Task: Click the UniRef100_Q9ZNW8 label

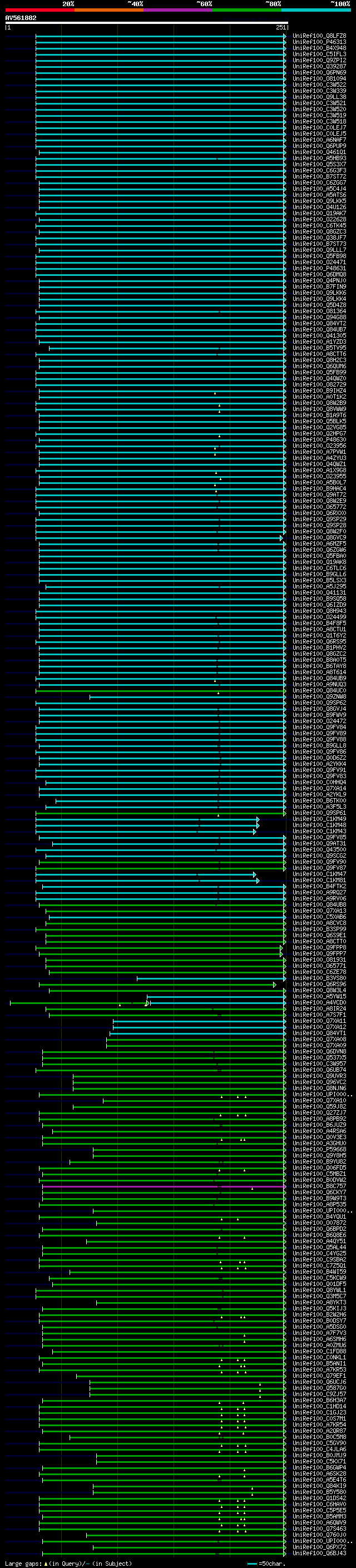Action: [x=319, y=696]
